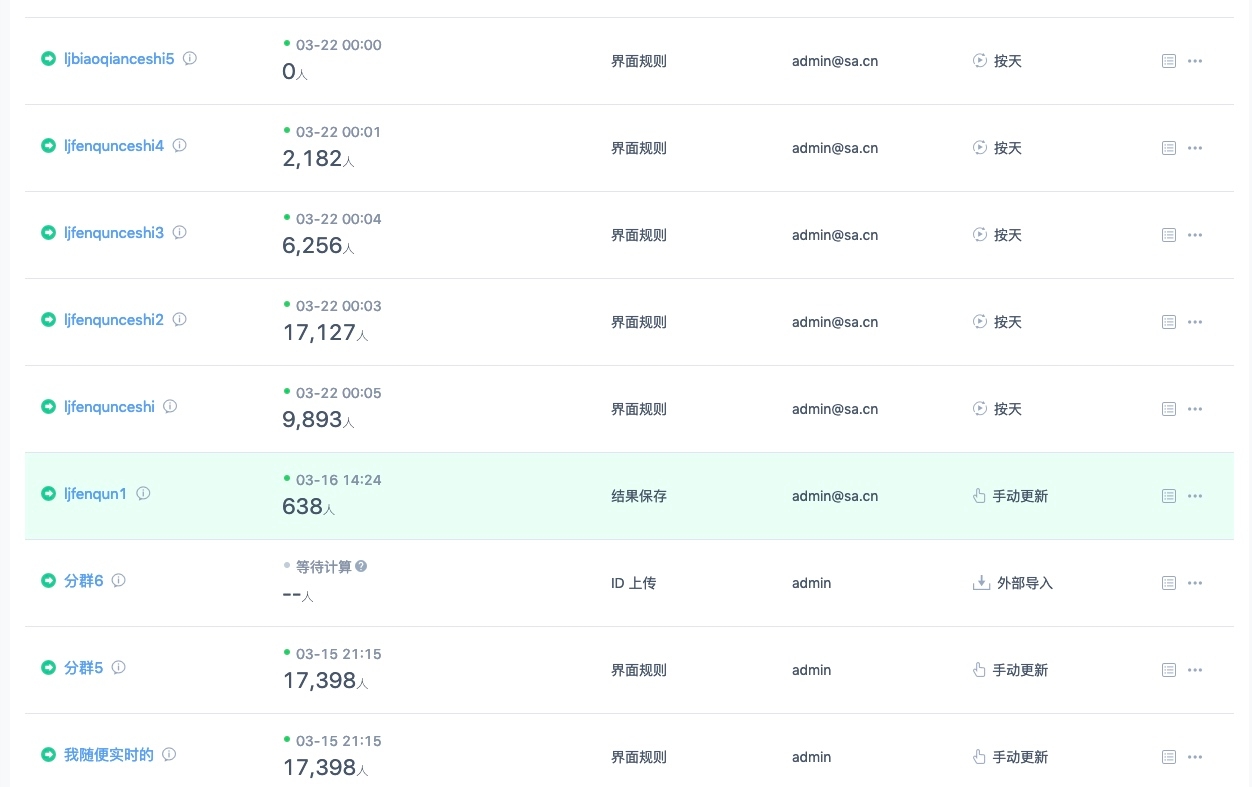Image resolution: width=1252 pixels, height=787 pixels.
Task: Expand more options for 分群6 row
Action: (x=1195, y=583)
